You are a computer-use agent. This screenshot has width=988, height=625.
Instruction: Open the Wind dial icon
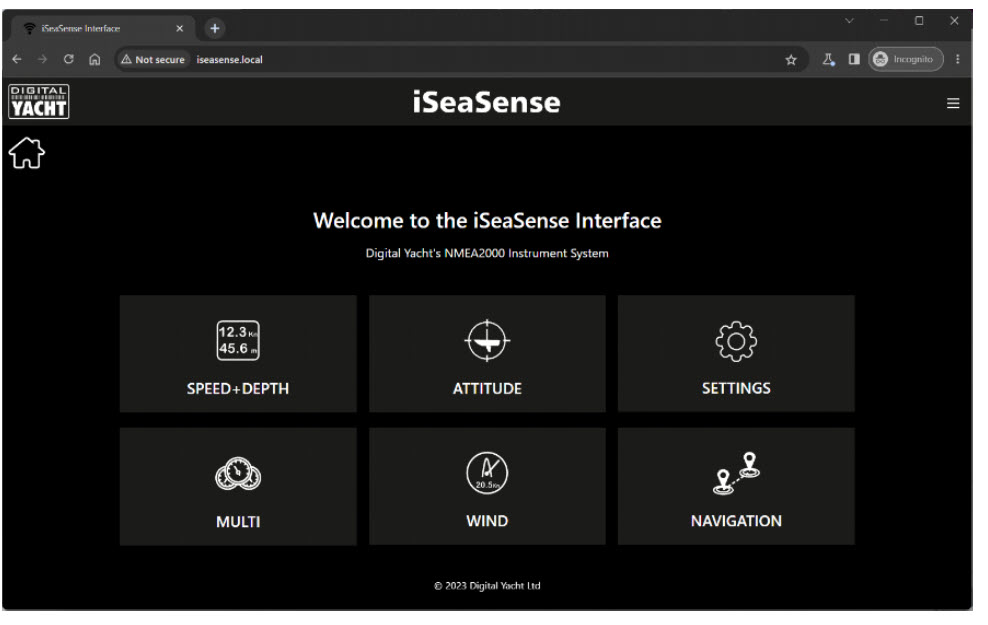point(487,473)
